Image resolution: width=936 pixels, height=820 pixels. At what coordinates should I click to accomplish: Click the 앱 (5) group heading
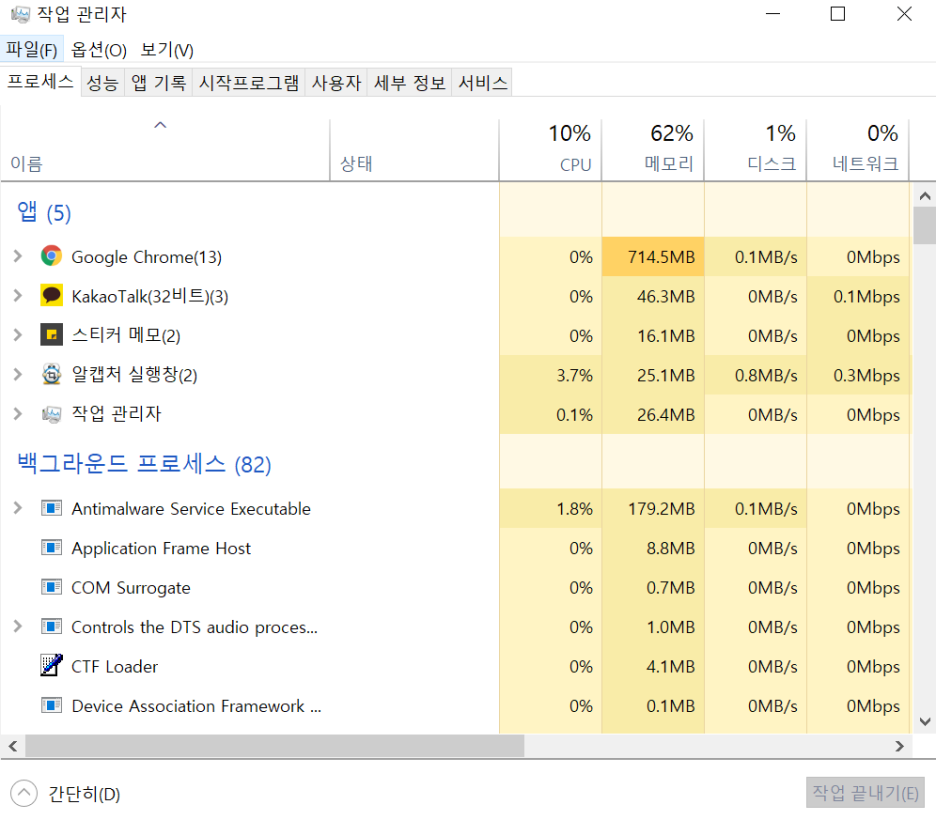point(44,212)
